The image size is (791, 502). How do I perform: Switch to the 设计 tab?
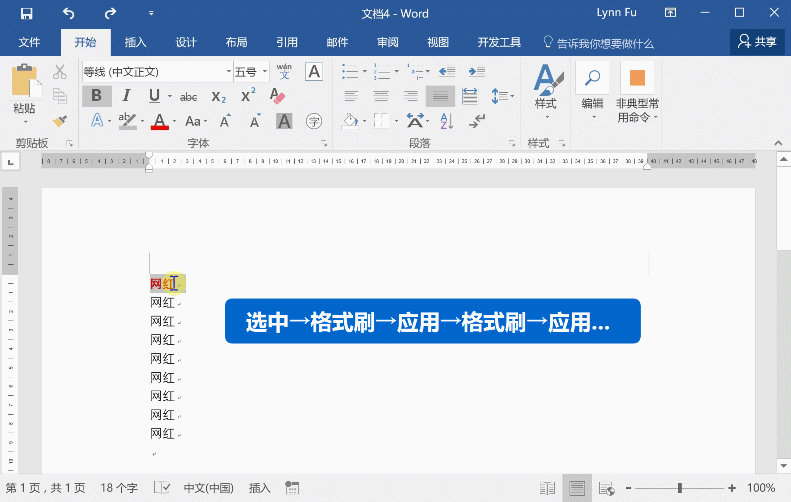click(186, 42)
